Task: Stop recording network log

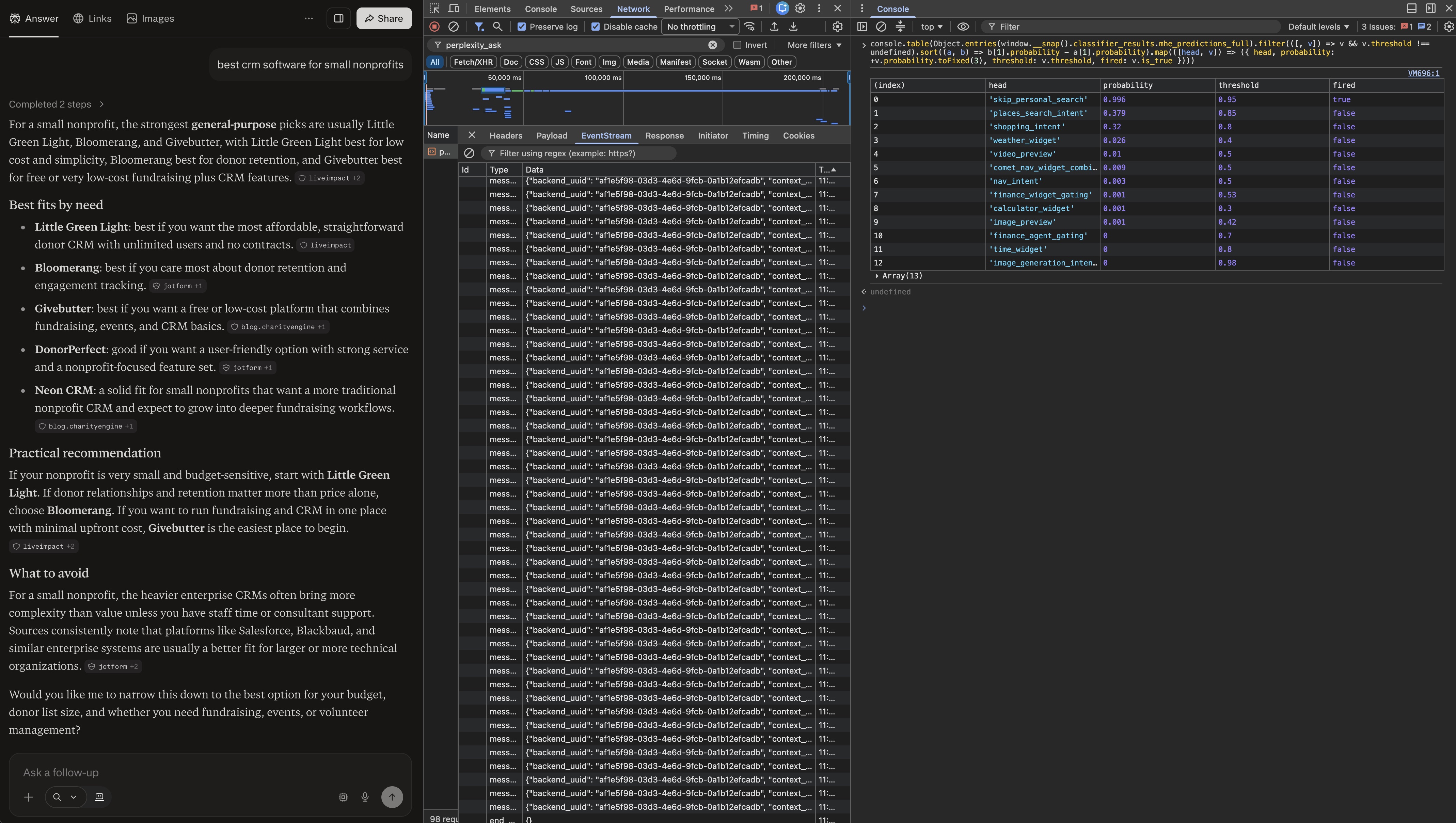Action: pyautogui.click(x=434, y=27)
